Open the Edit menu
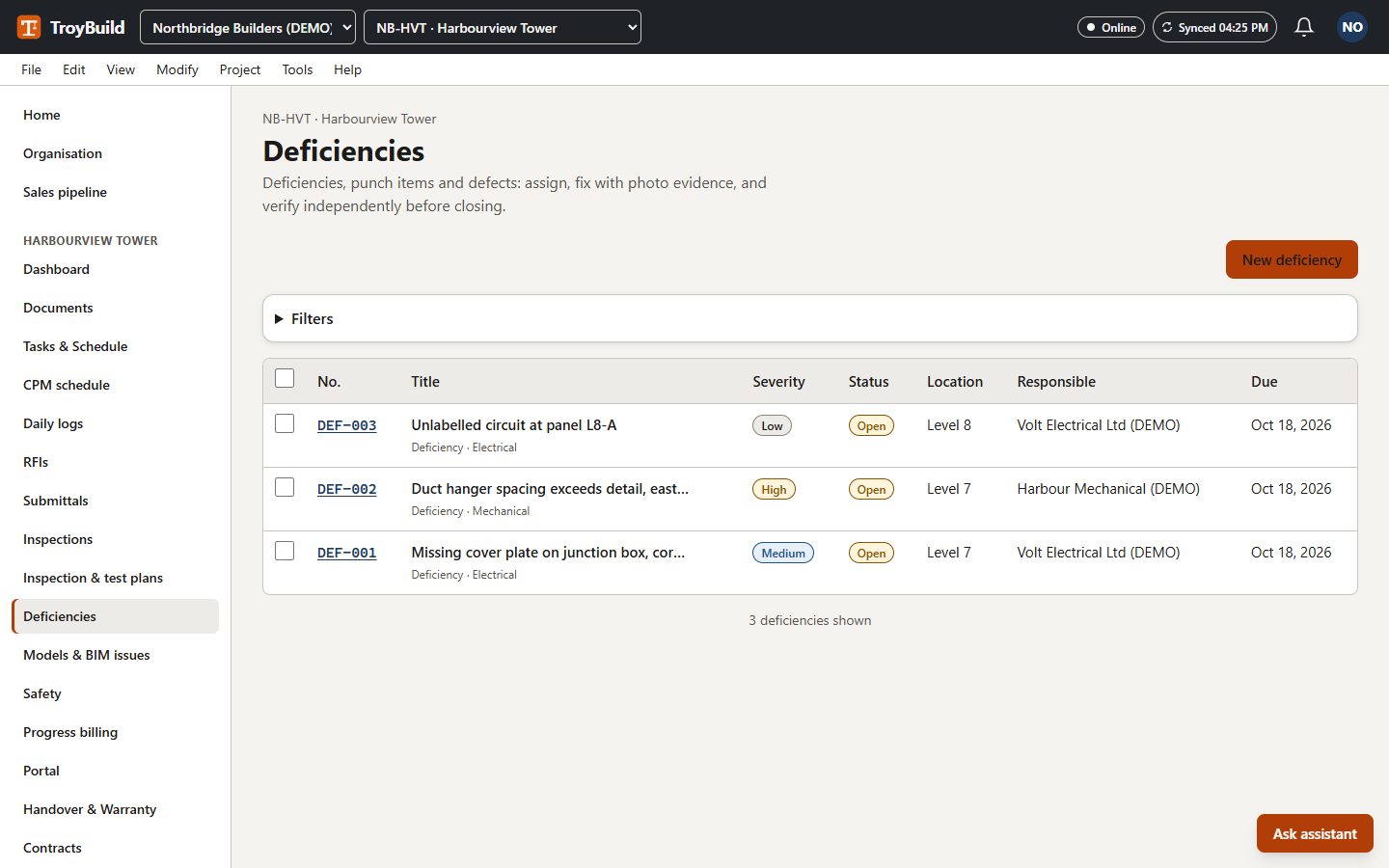This screenshot has width=1389, height=868. (x=74, y=69)
